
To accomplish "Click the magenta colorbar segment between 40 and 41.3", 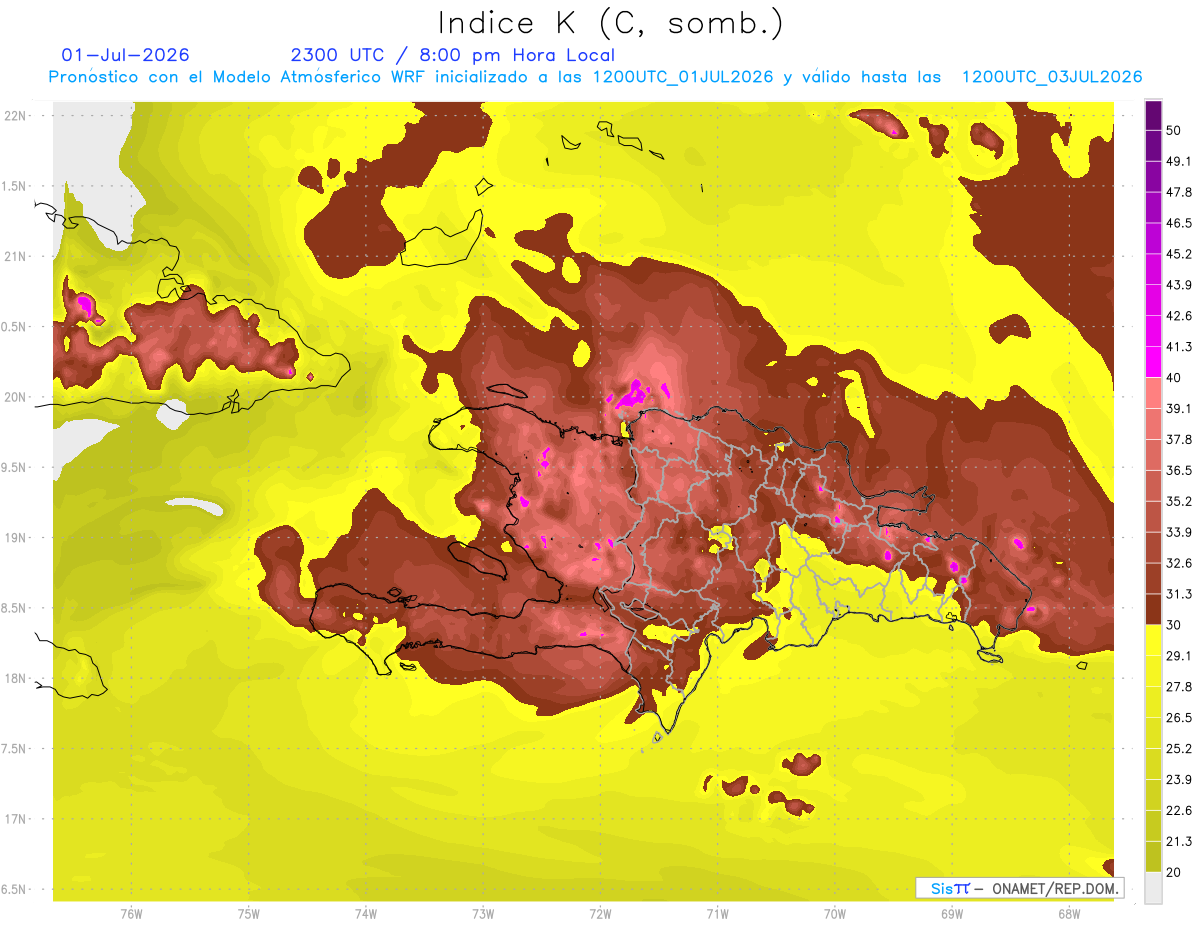I will (x=1153, y=362).
